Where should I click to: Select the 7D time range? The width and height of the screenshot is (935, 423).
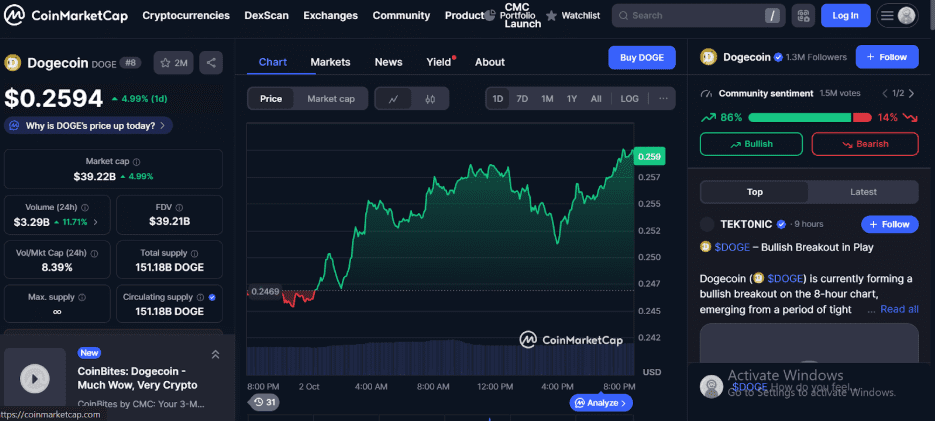pos(522,99)
